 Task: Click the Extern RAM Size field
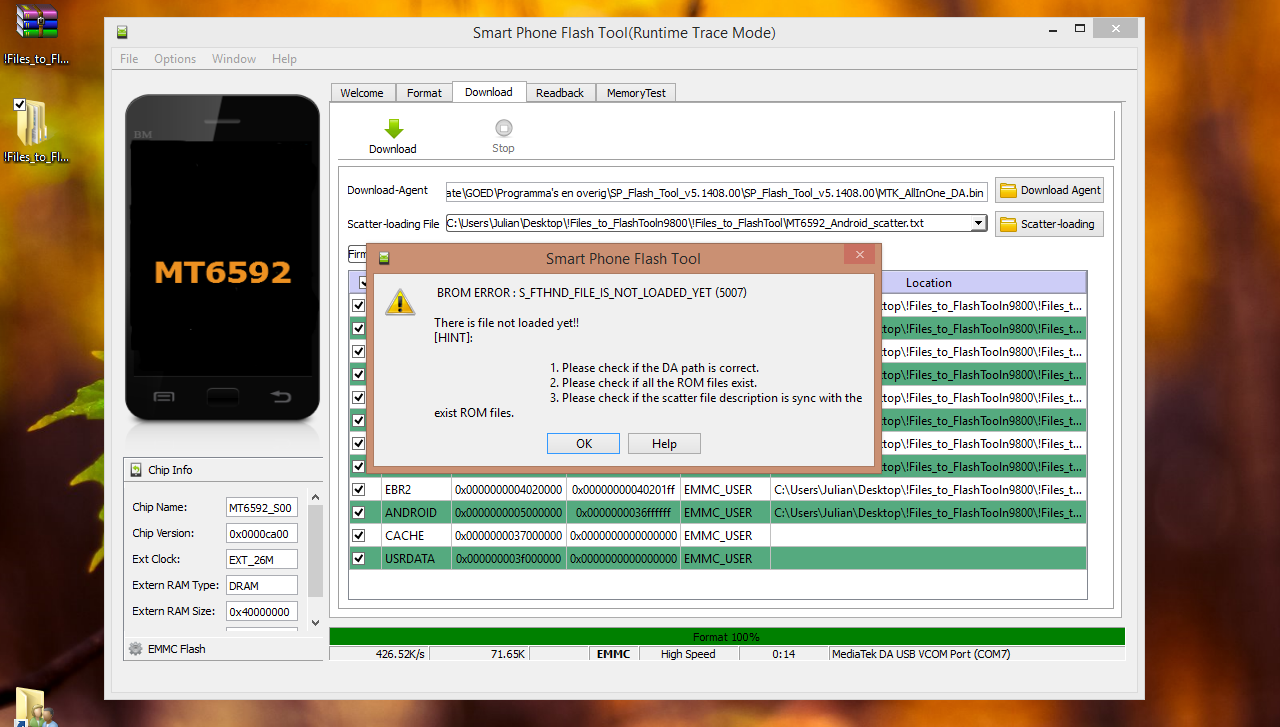(262, 611)
